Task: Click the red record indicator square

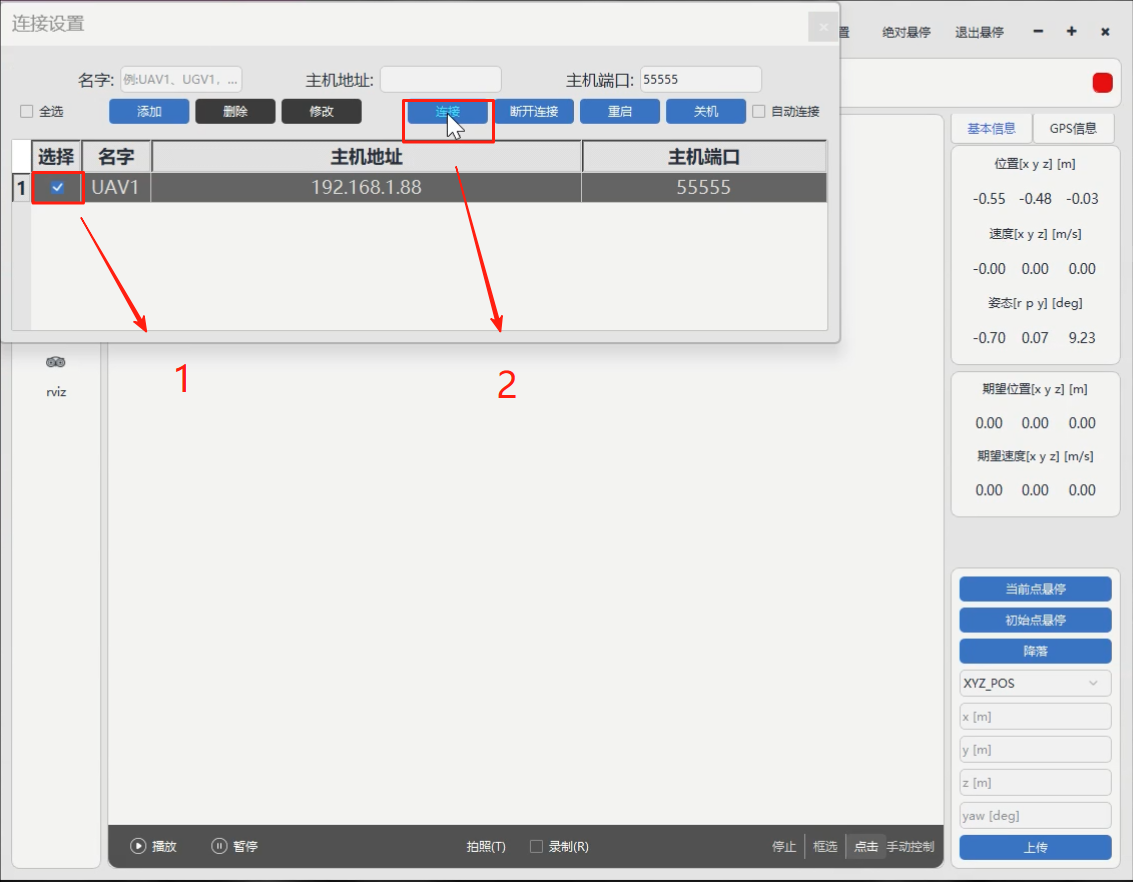Action: tap(1102, 83)
